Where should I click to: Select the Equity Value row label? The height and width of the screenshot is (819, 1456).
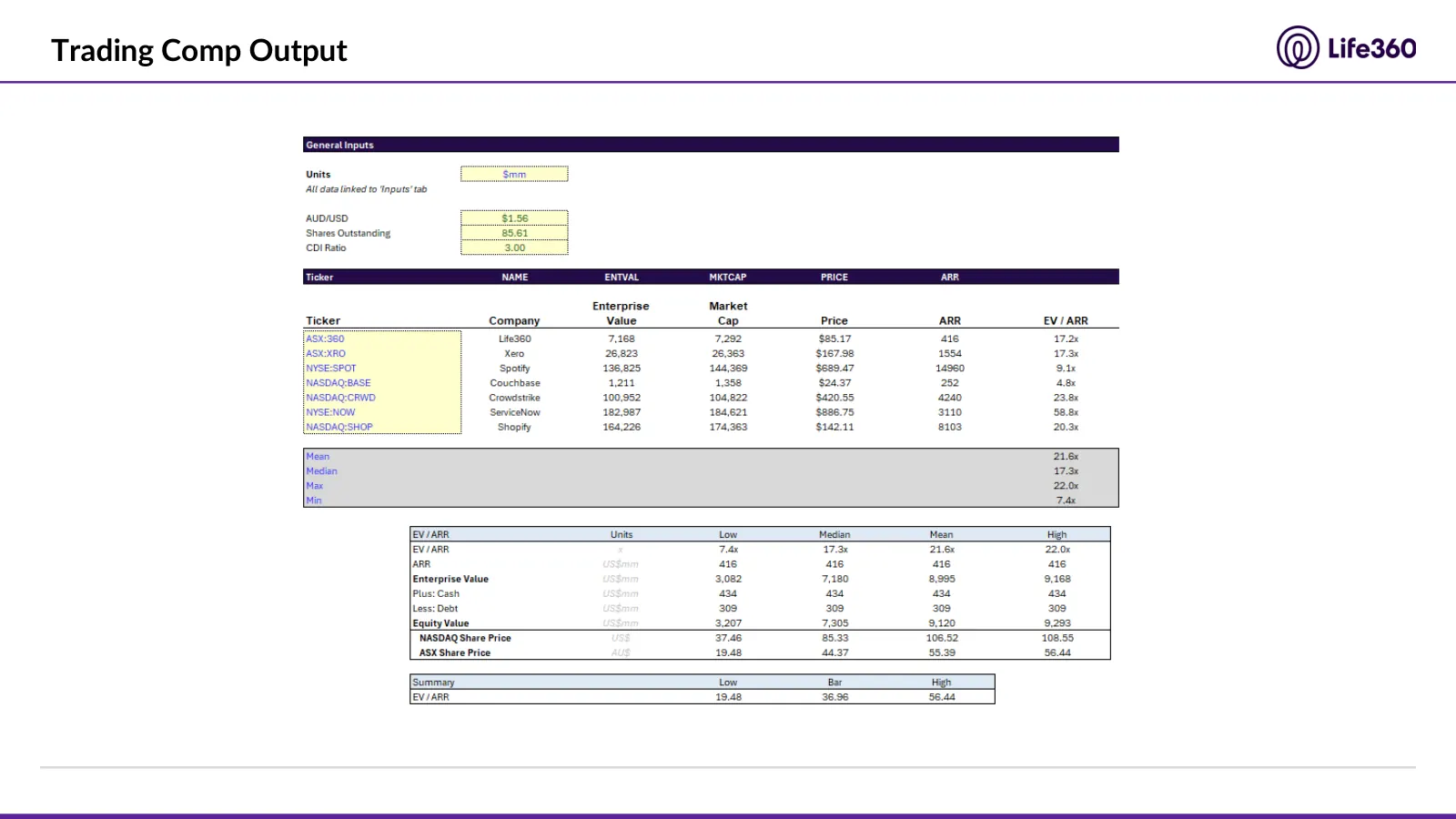440,623
